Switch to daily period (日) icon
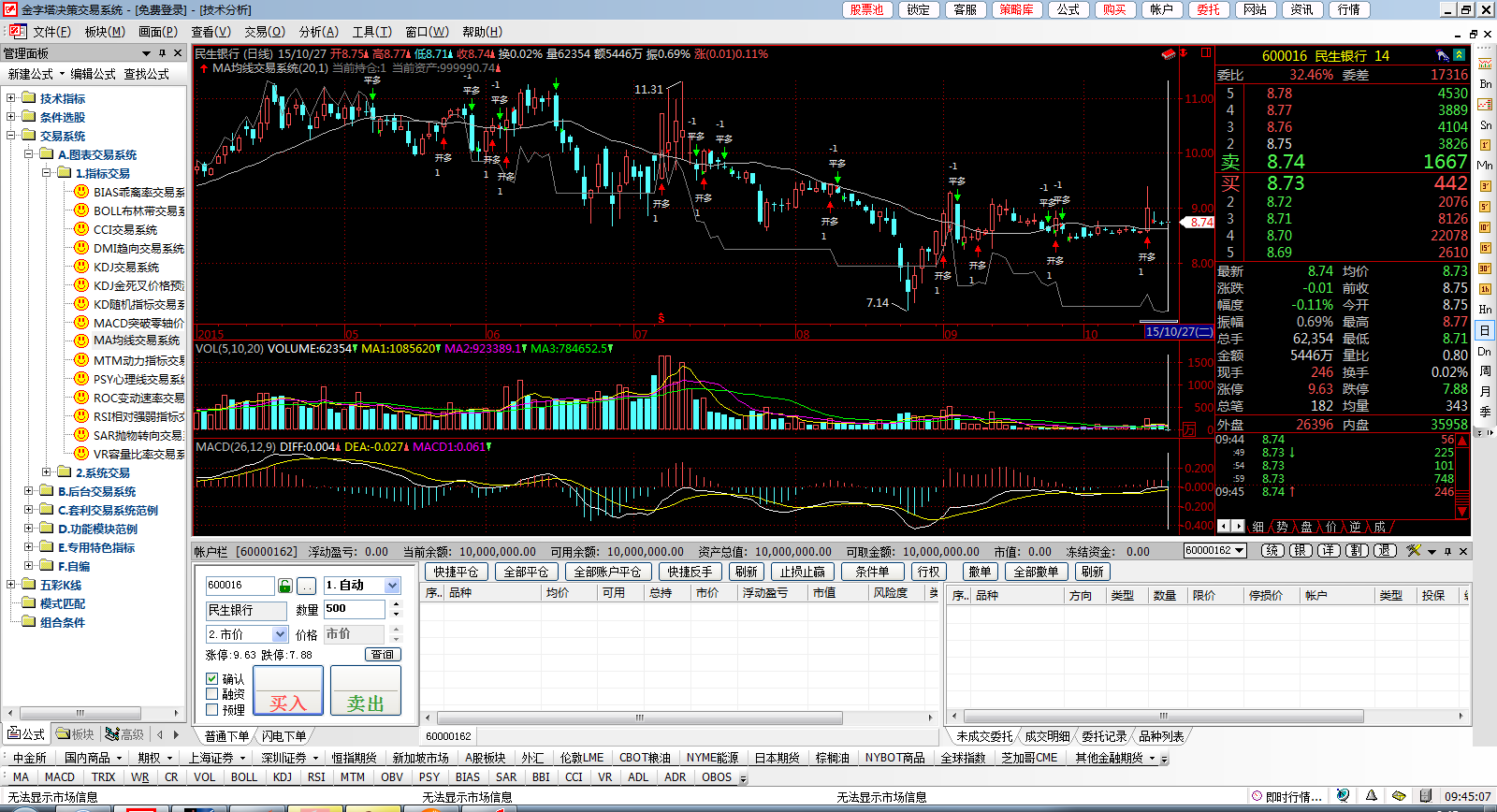 pyautogui.click(x=1485, y=330)
